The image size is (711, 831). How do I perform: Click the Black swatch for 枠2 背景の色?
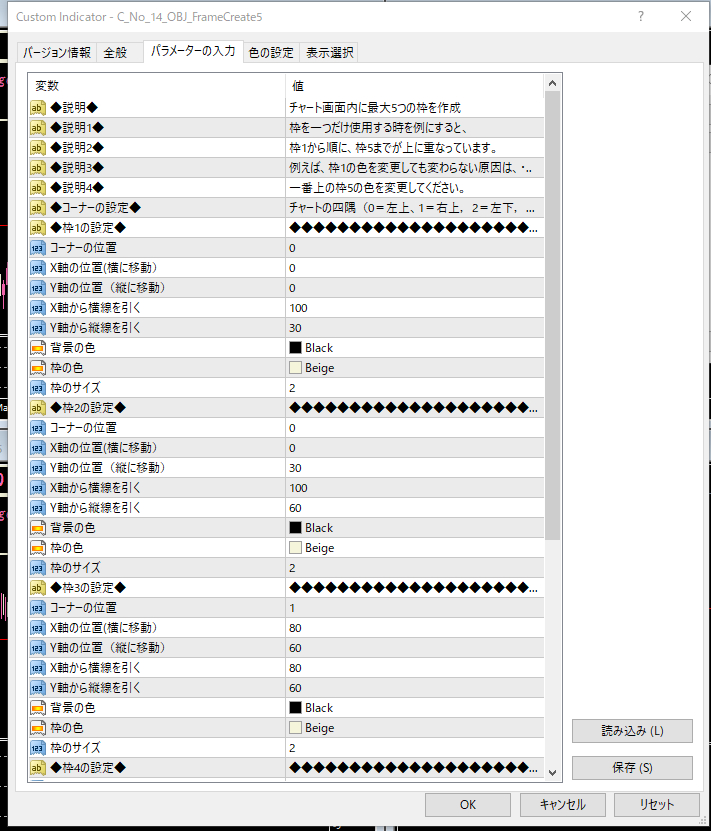295,528
